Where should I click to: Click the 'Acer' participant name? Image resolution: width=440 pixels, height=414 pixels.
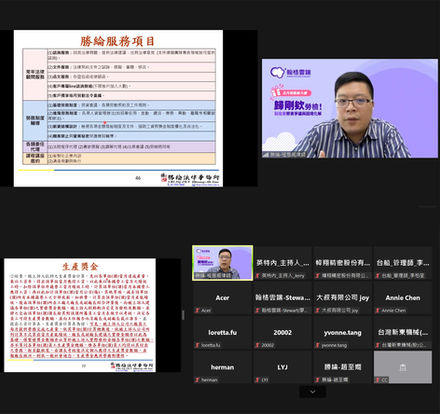pyautogui.click(x=222, y=298)
